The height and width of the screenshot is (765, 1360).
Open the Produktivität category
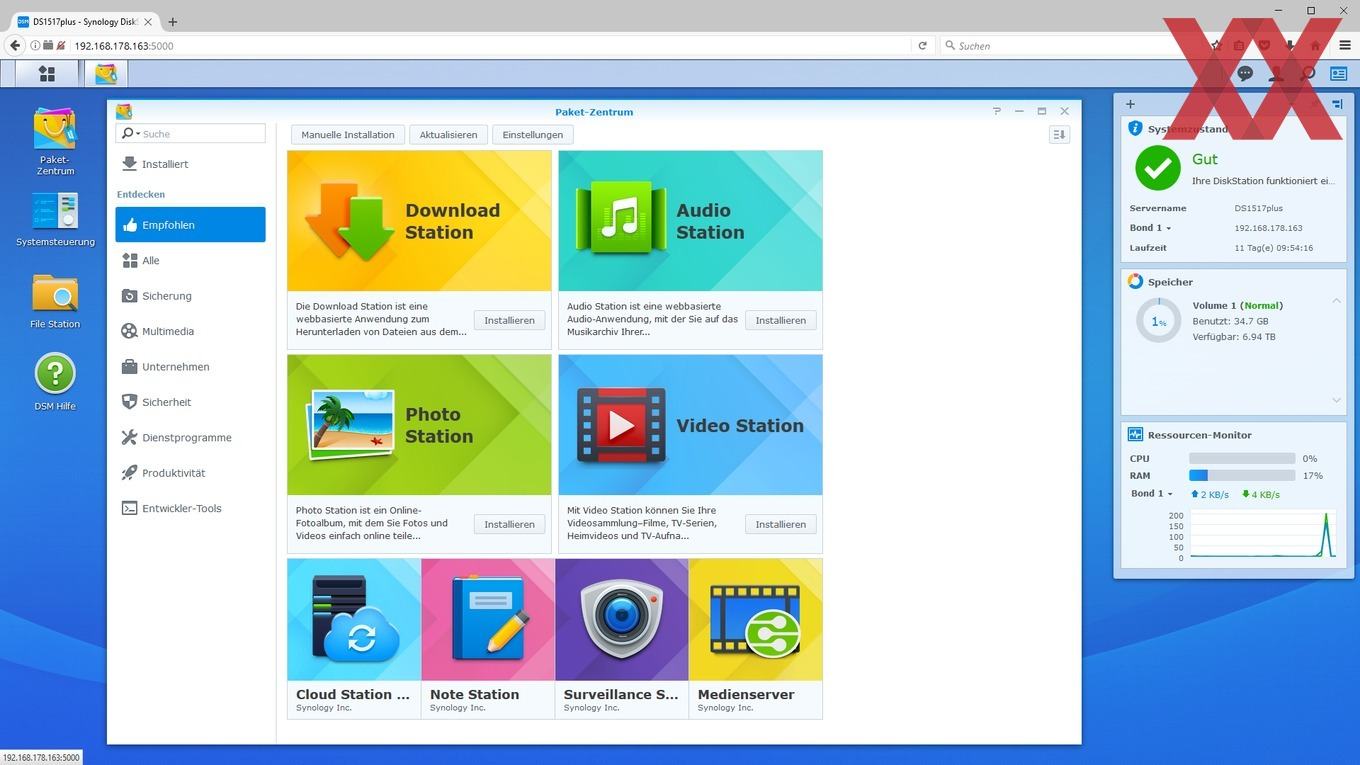point(190,473)
